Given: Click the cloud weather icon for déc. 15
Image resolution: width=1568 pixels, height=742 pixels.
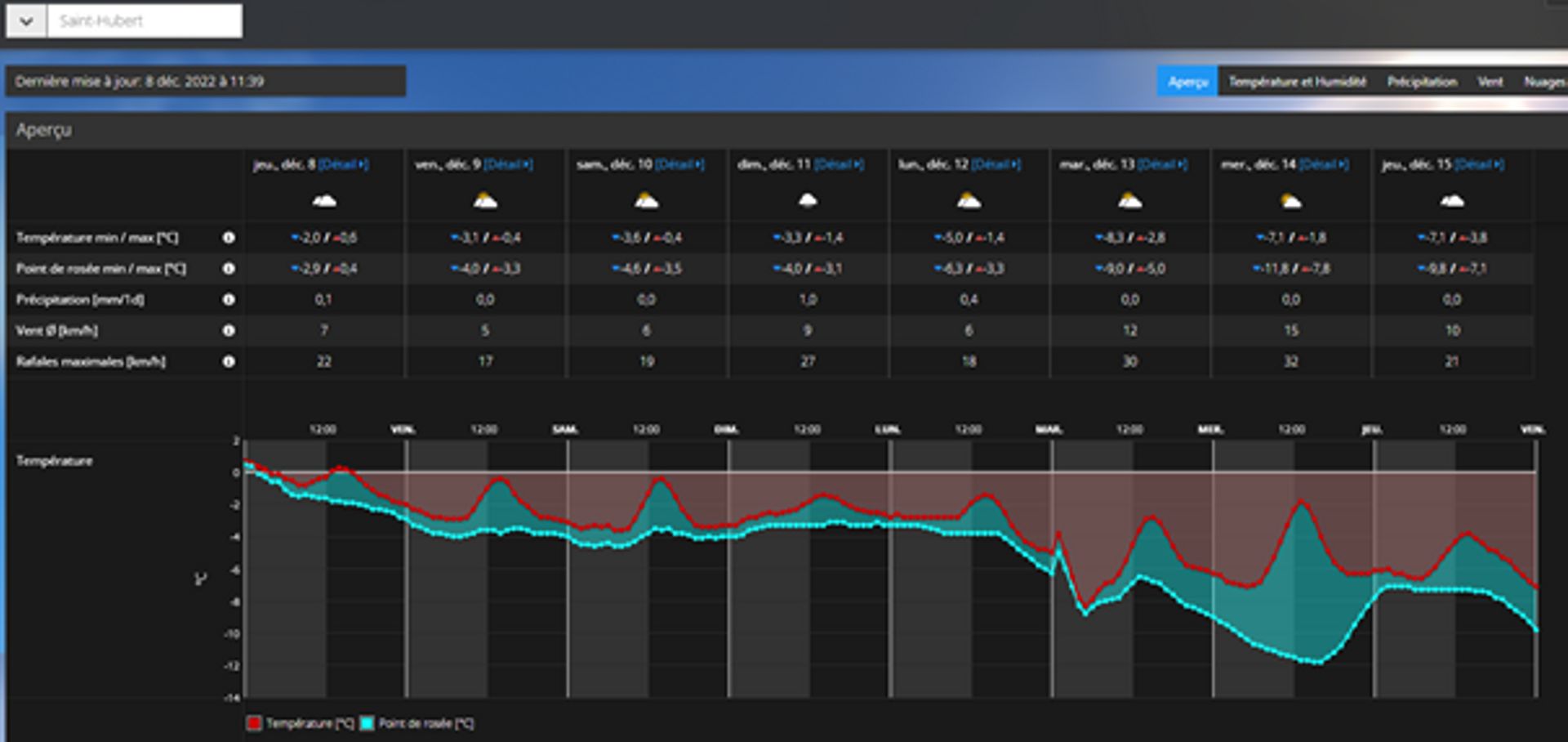Looking at the screenshot, I should 1451,200.
